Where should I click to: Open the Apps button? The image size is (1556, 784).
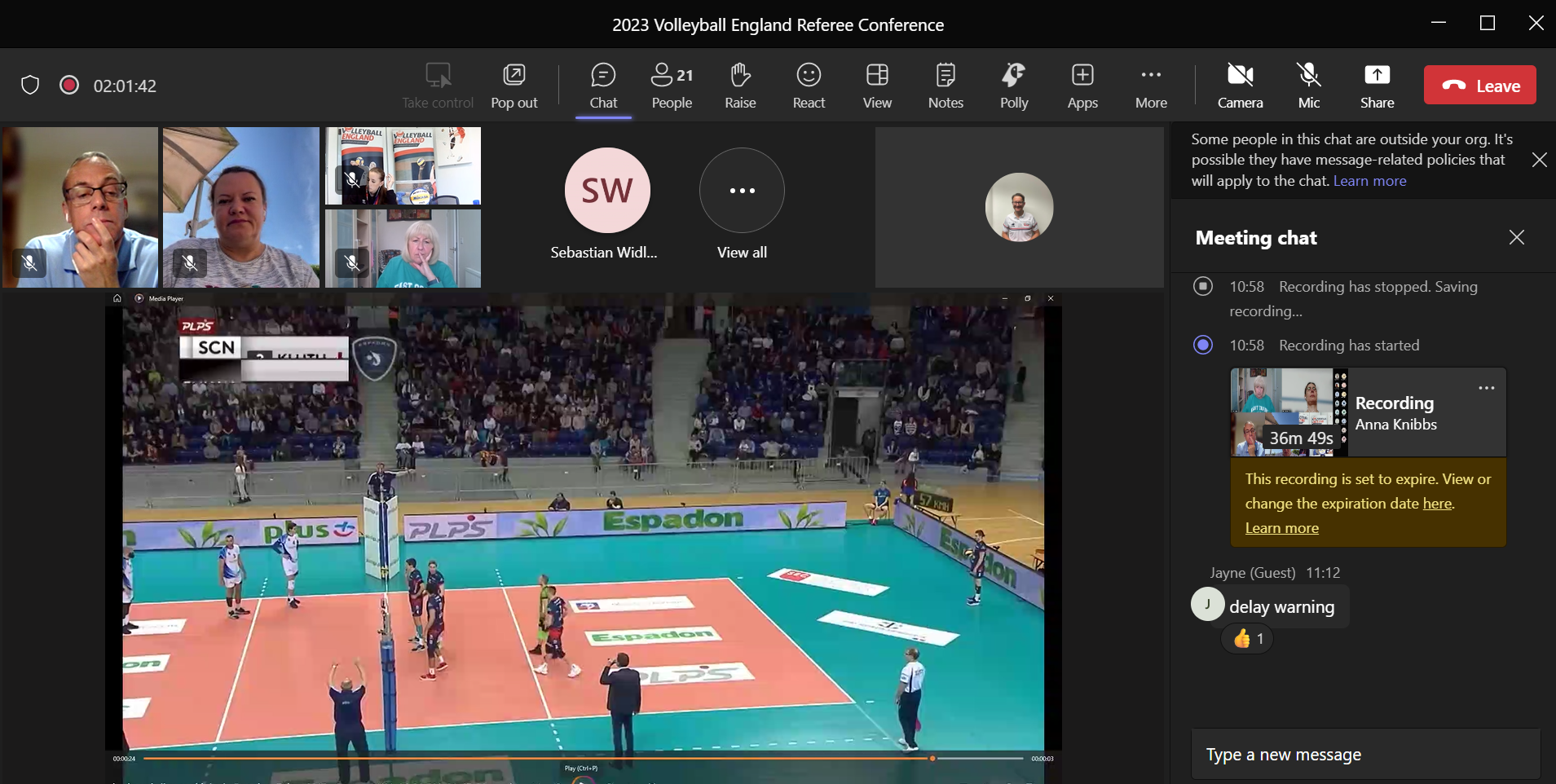(x=1082, y=86)
